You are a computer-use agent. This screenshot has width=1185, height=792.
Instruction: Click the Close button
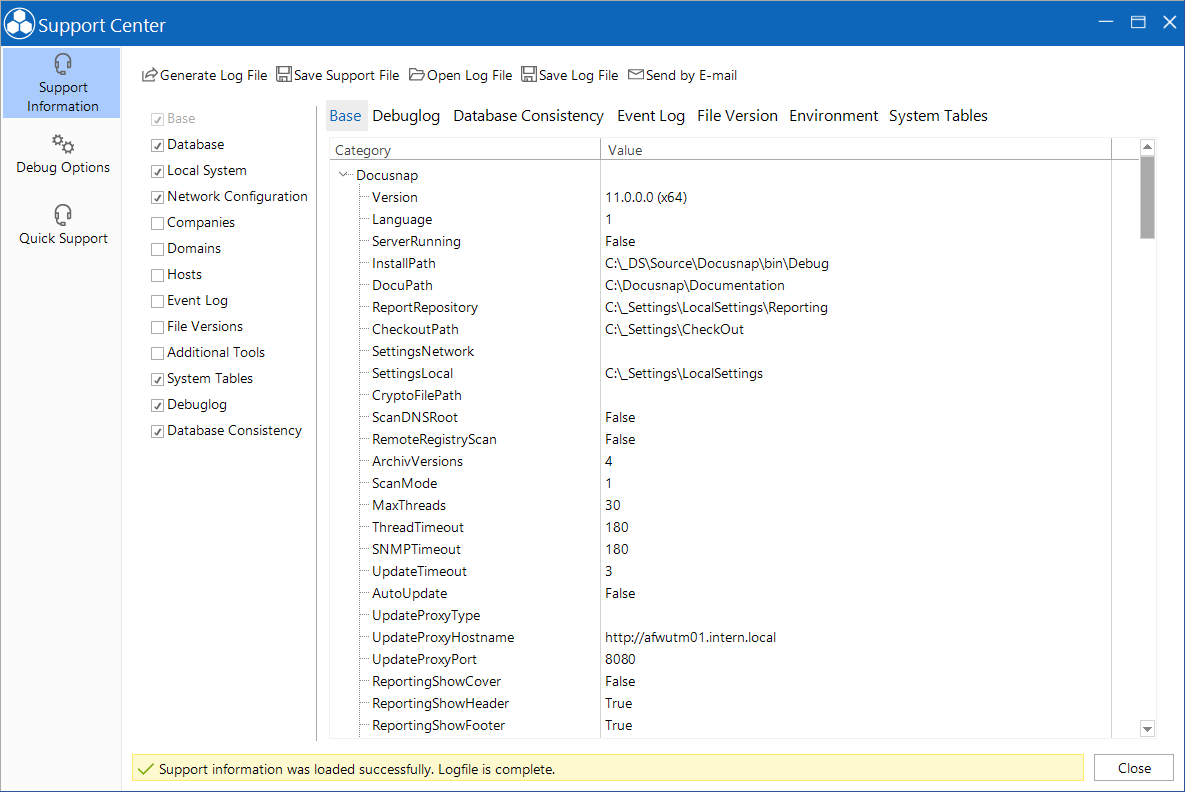[x=1134, y=768]
